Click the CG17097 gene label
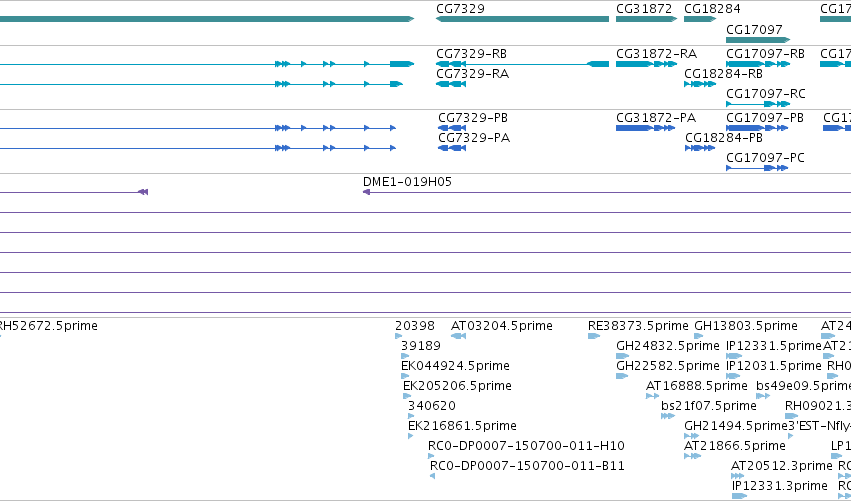The width and height of the screenshot is (851, 501). [754, 29]
